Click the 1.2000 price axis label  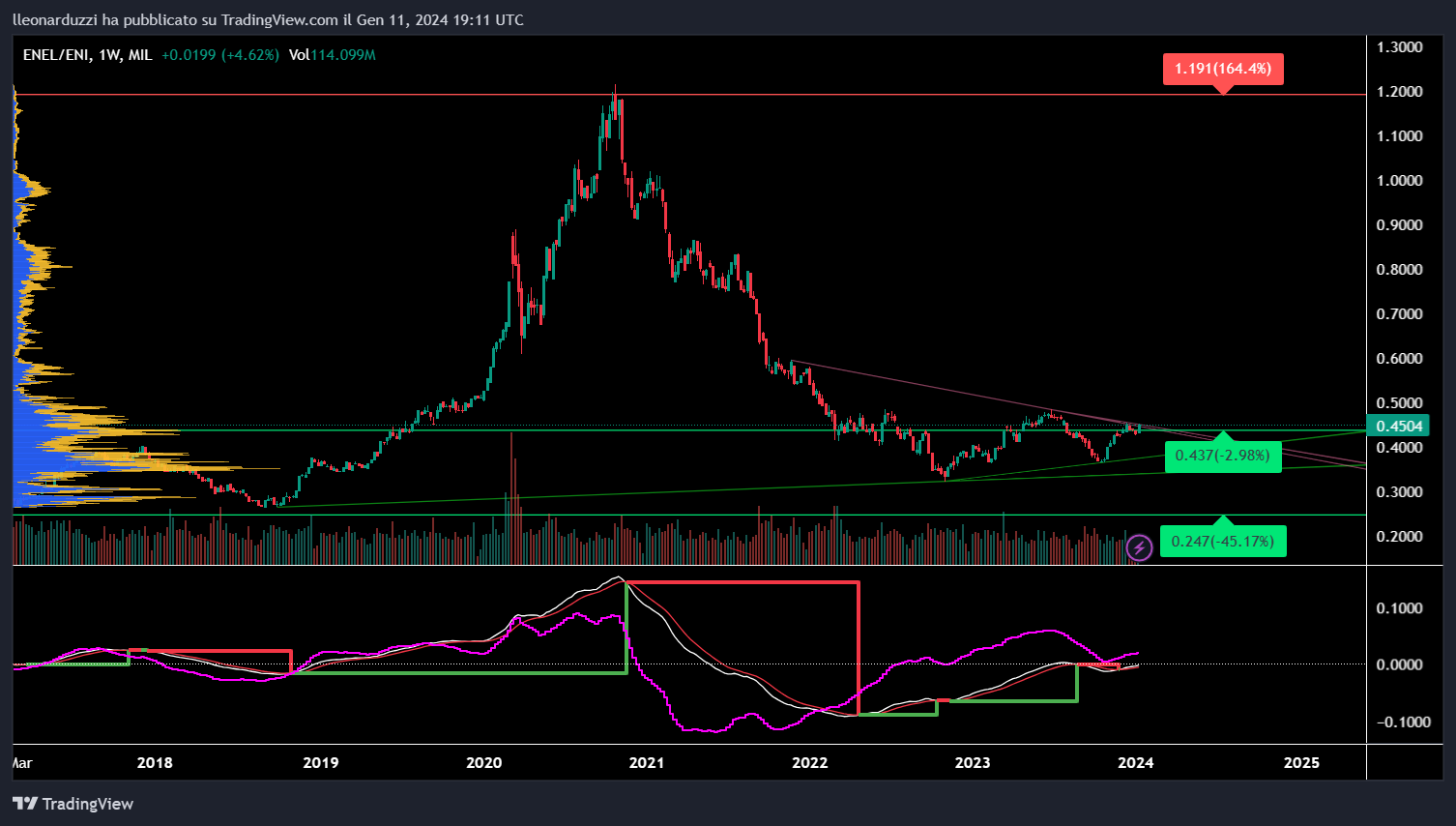click(x=1399, y=92)
